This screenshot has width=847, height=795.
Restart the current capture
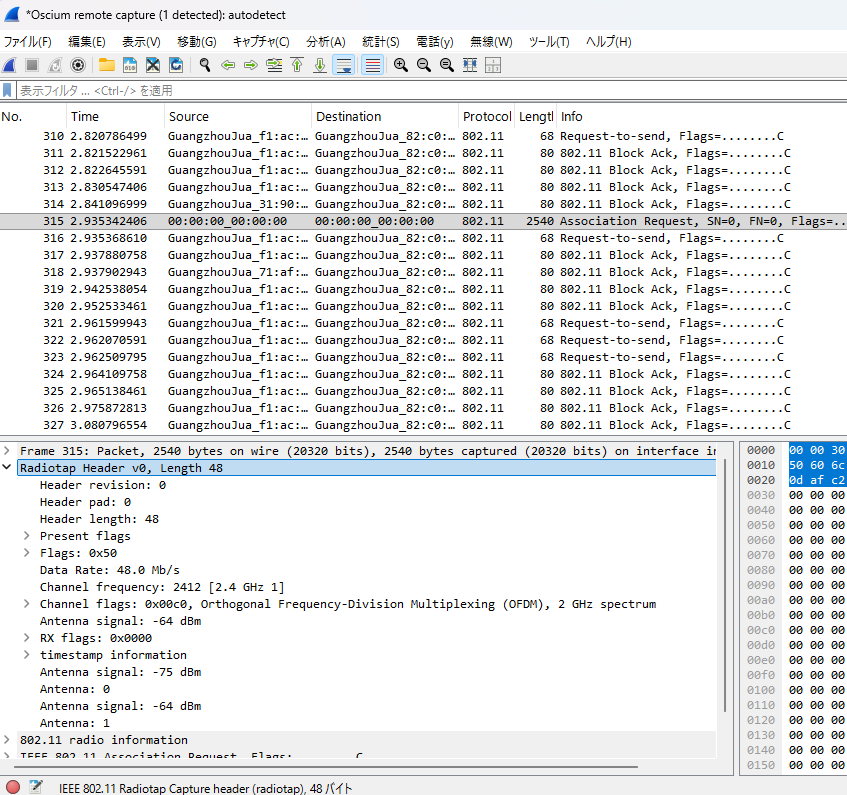click(55, 65)
